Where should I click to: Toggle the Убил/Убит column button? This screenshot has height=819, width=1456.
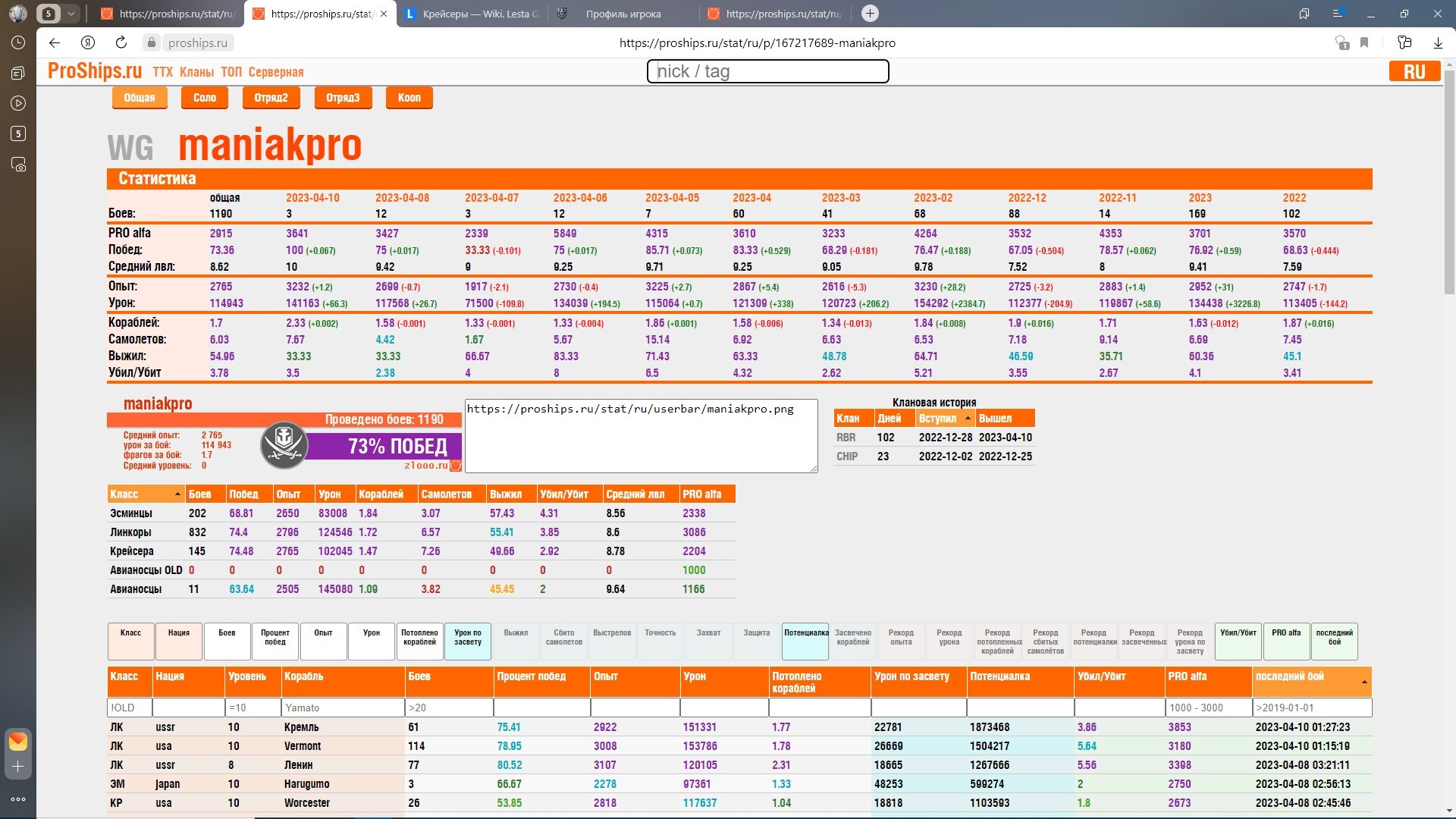(1238, 642)
